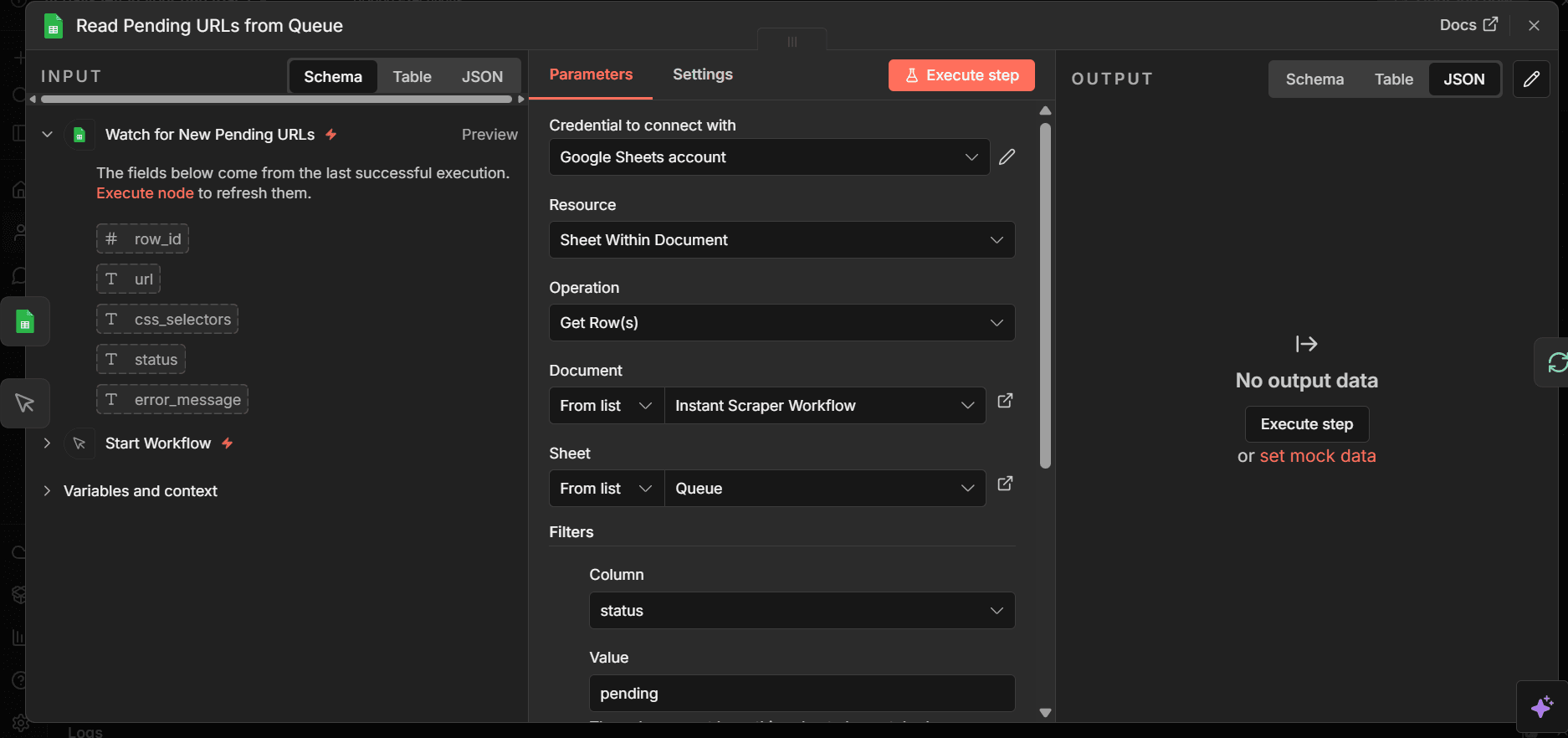Click the scroll up arrow of parameters panel
Screen dimensions: 1568x738
pyautogui.click(x=1045, y=110)
